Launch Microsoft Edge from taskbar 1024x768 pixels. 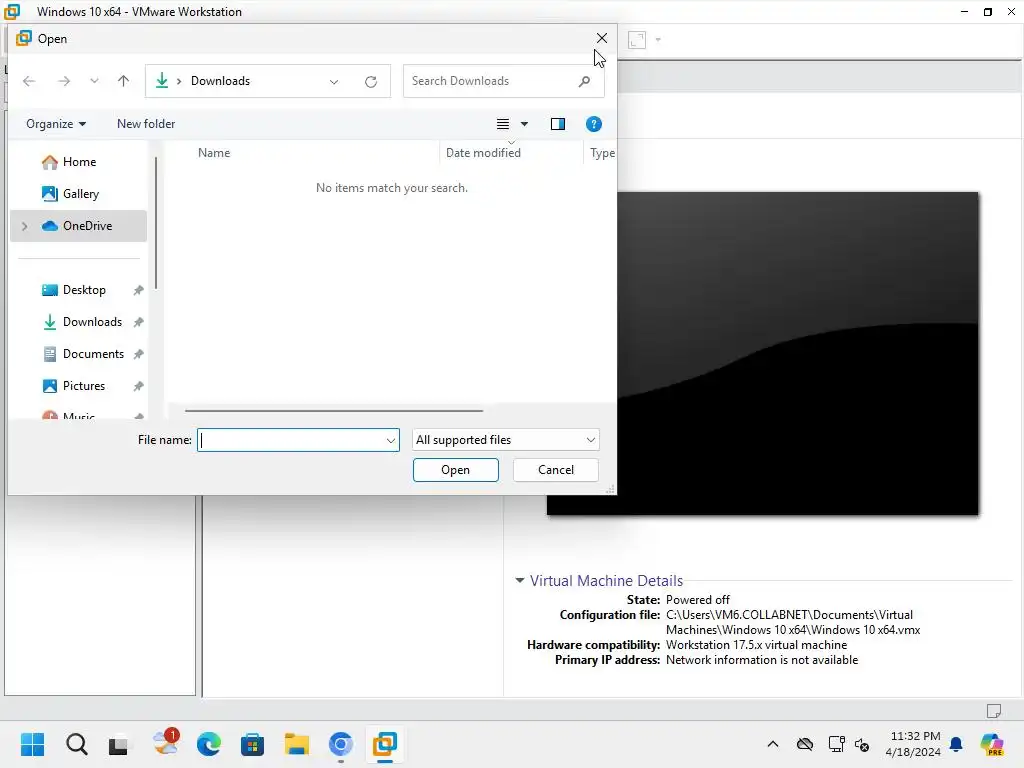pos(209,744)
